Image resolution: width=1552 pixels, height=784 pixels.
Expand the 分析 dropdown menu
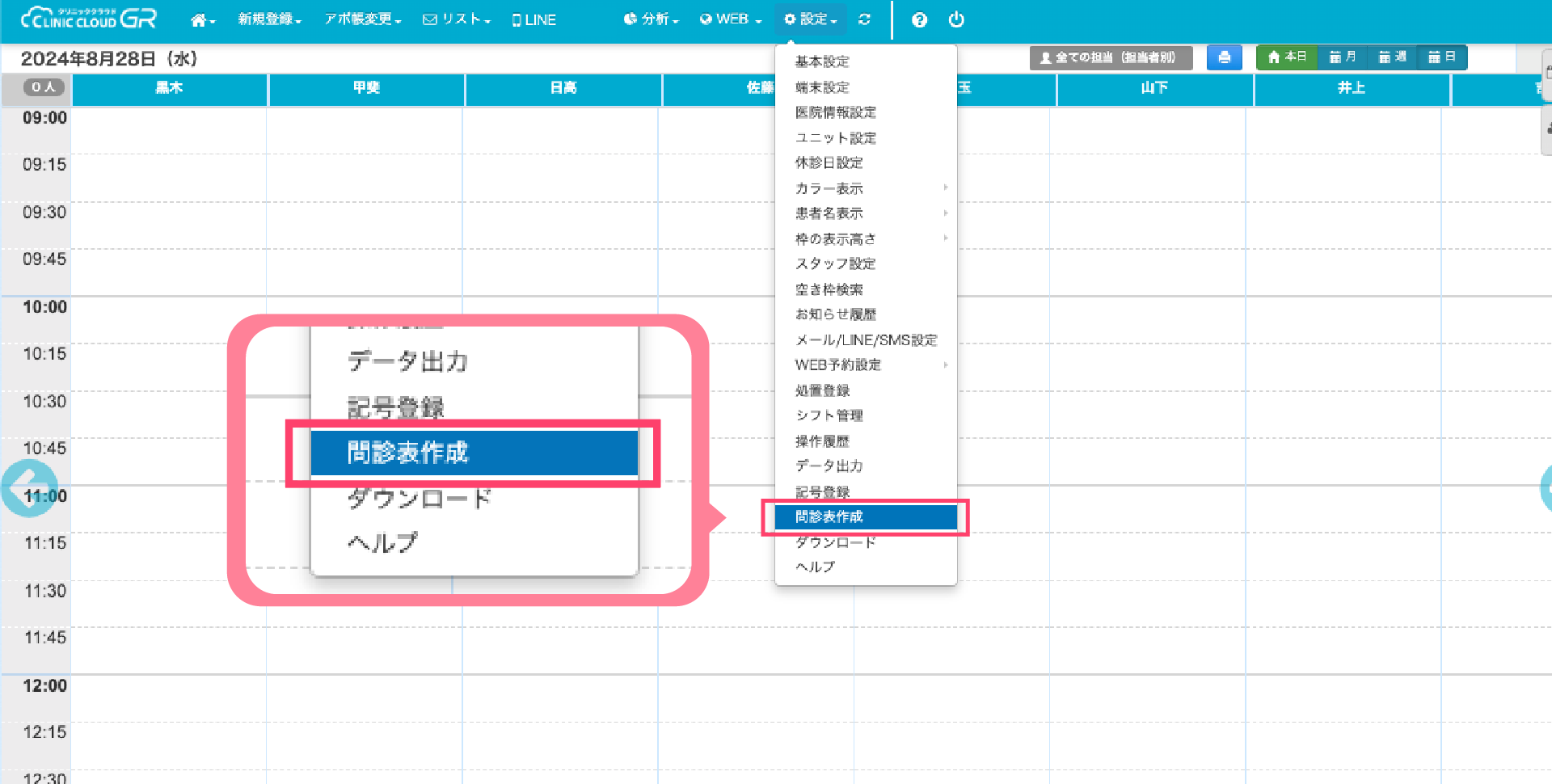tap(651, 19)
